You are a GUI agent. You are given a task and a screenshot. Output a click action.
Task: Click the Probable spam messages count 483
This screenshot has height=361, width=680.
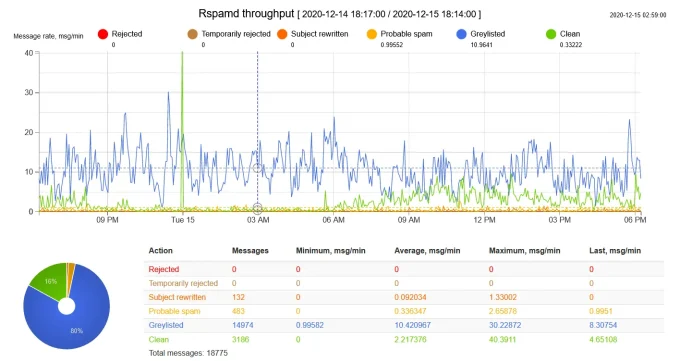point(238,311)
